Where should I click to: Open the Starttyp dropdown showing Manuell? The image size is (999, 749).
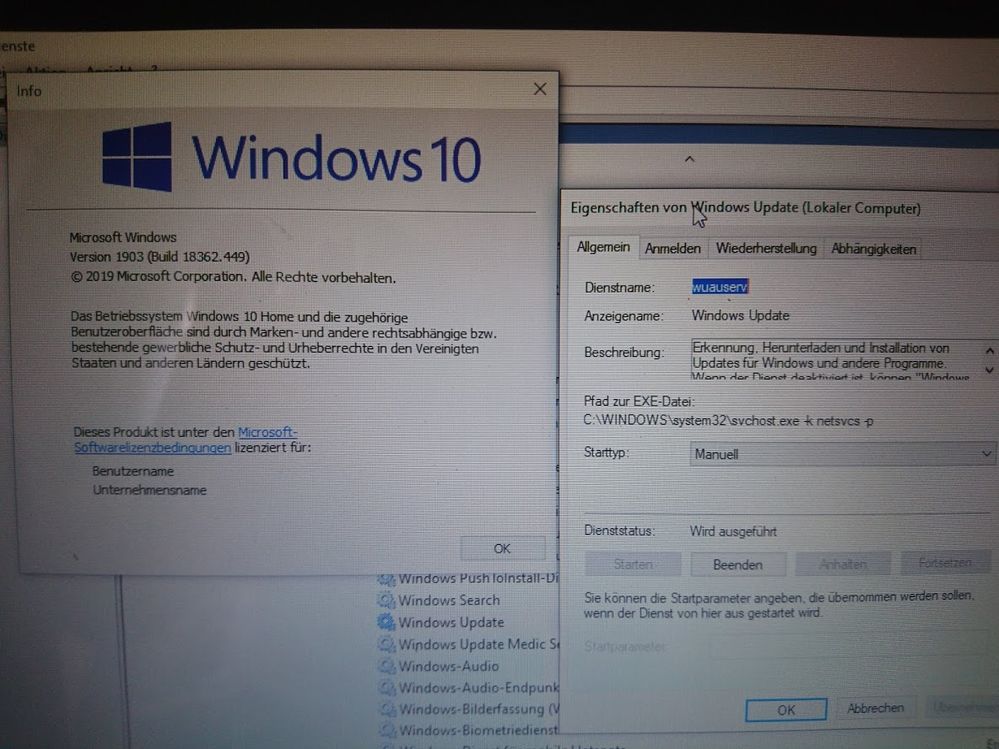tap(841, 454)
